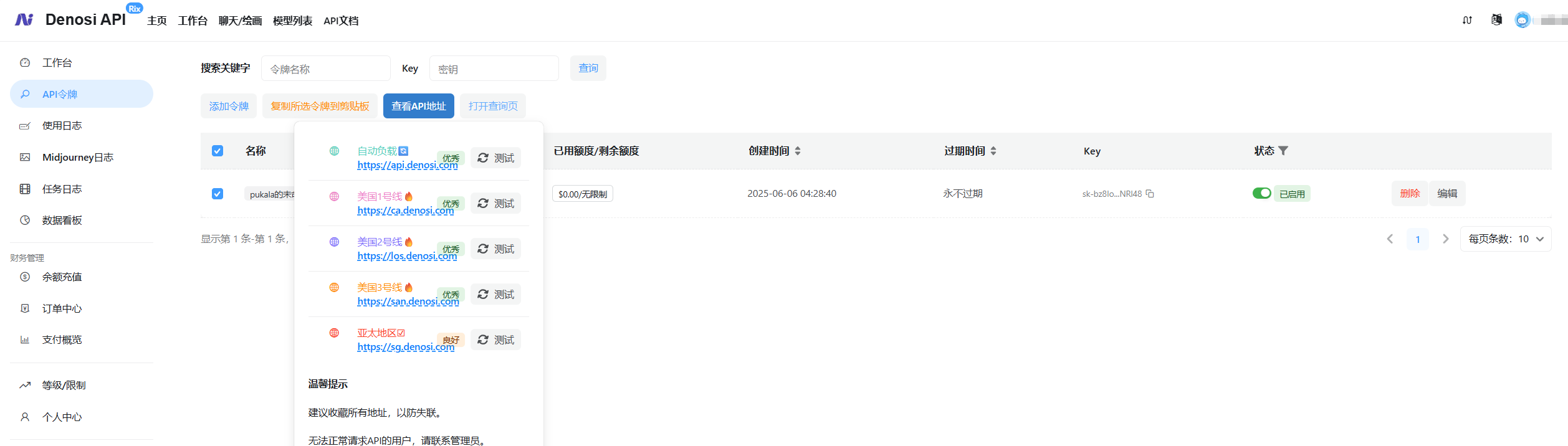Focus the 令牌名称 search input

coord(326,69)
